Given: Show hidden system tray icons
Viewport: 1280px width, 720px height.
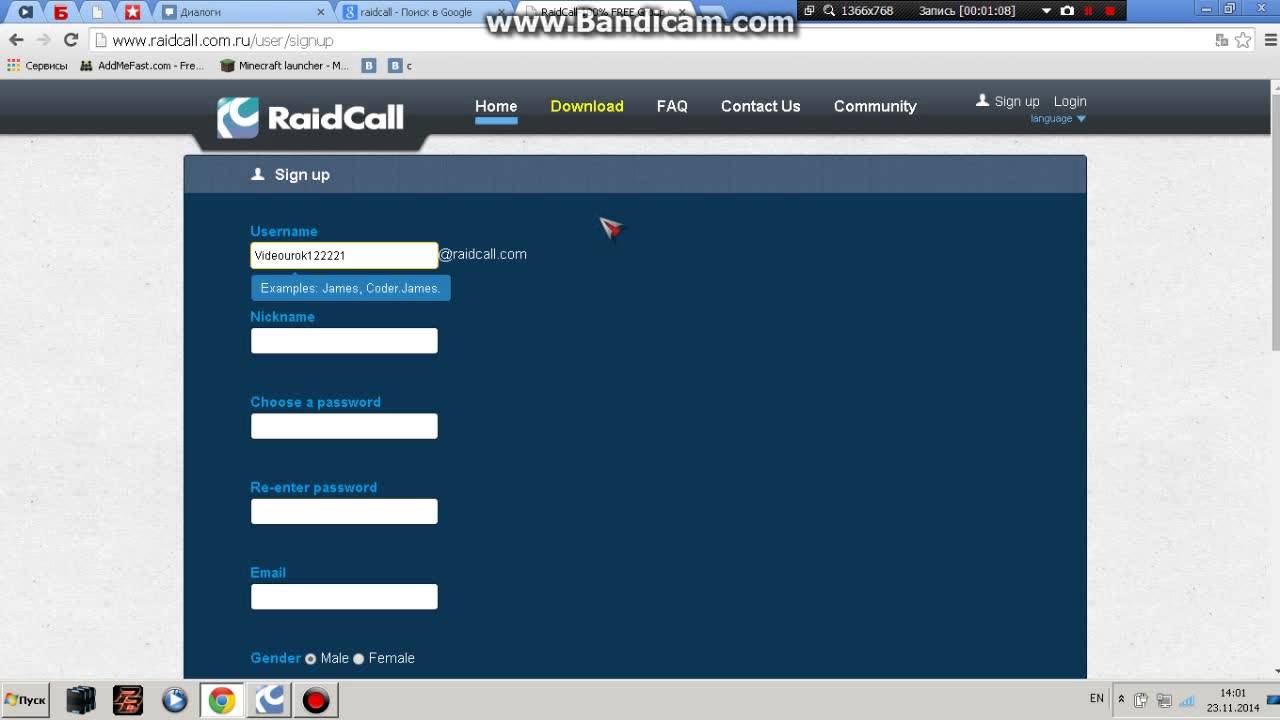Looking at the screenshot, I should 1121,700.
